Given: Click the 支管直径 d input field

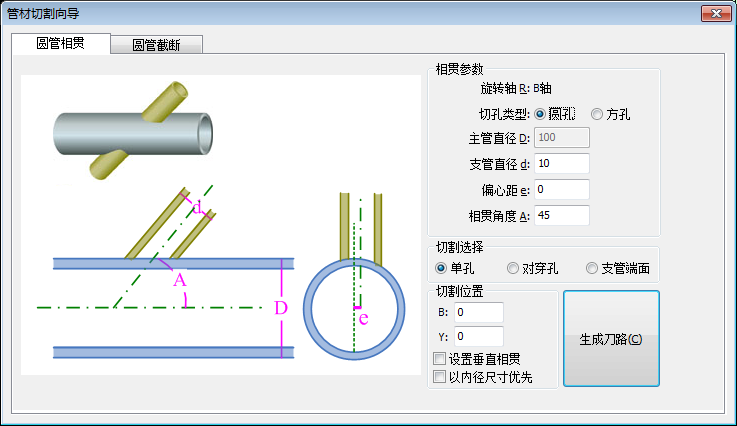Looking at the screenshot, I should coord(562,163).
